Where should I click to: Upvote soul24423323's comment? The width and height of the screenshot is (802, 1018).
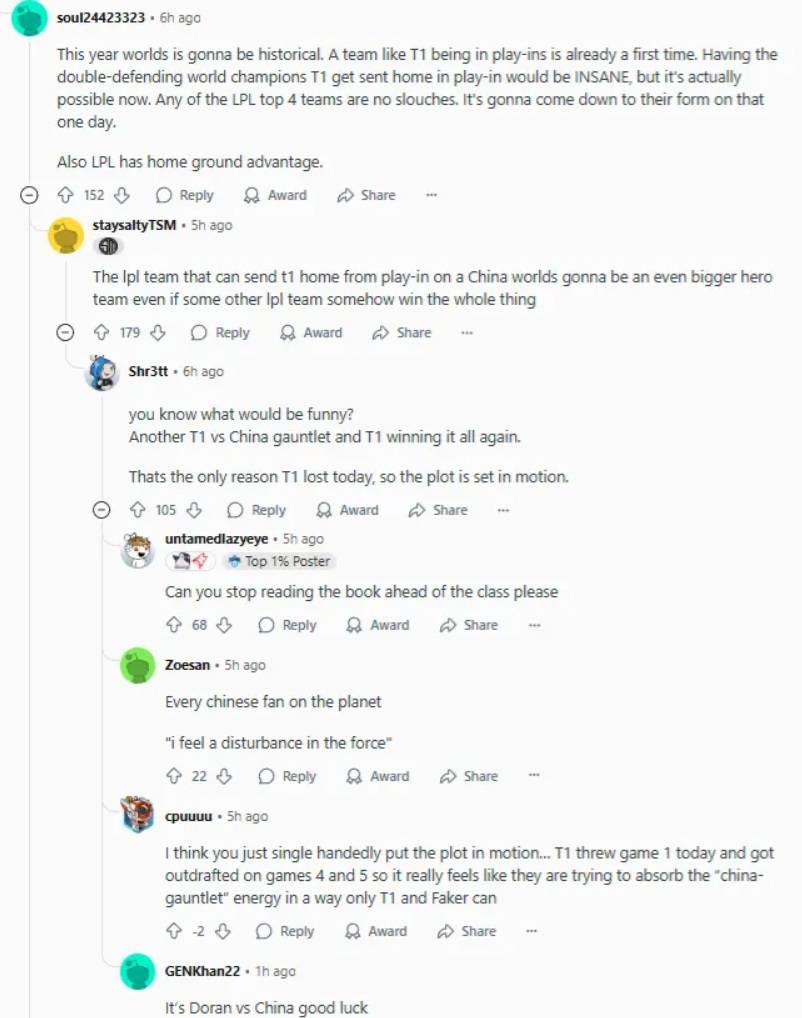point(65,195)
